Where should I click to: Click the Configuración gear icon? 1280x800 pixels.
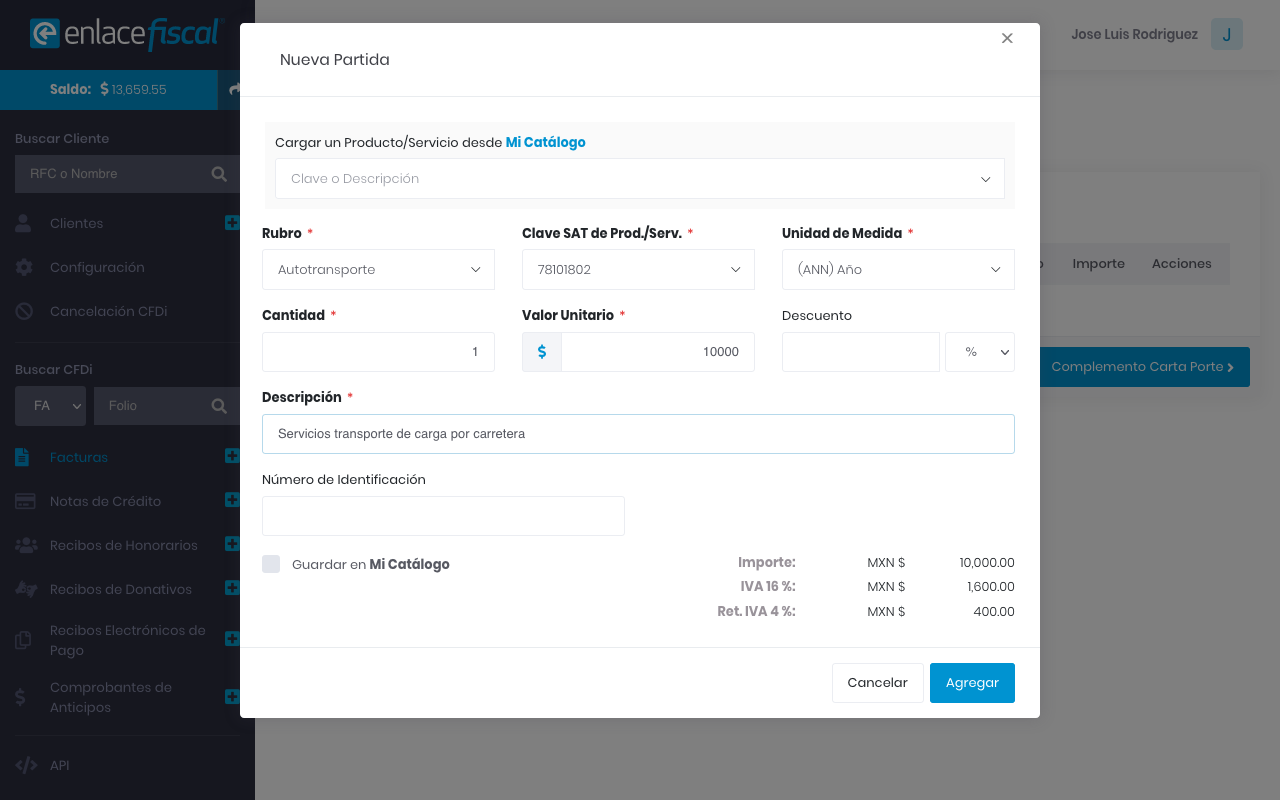(x=24, y=268)
